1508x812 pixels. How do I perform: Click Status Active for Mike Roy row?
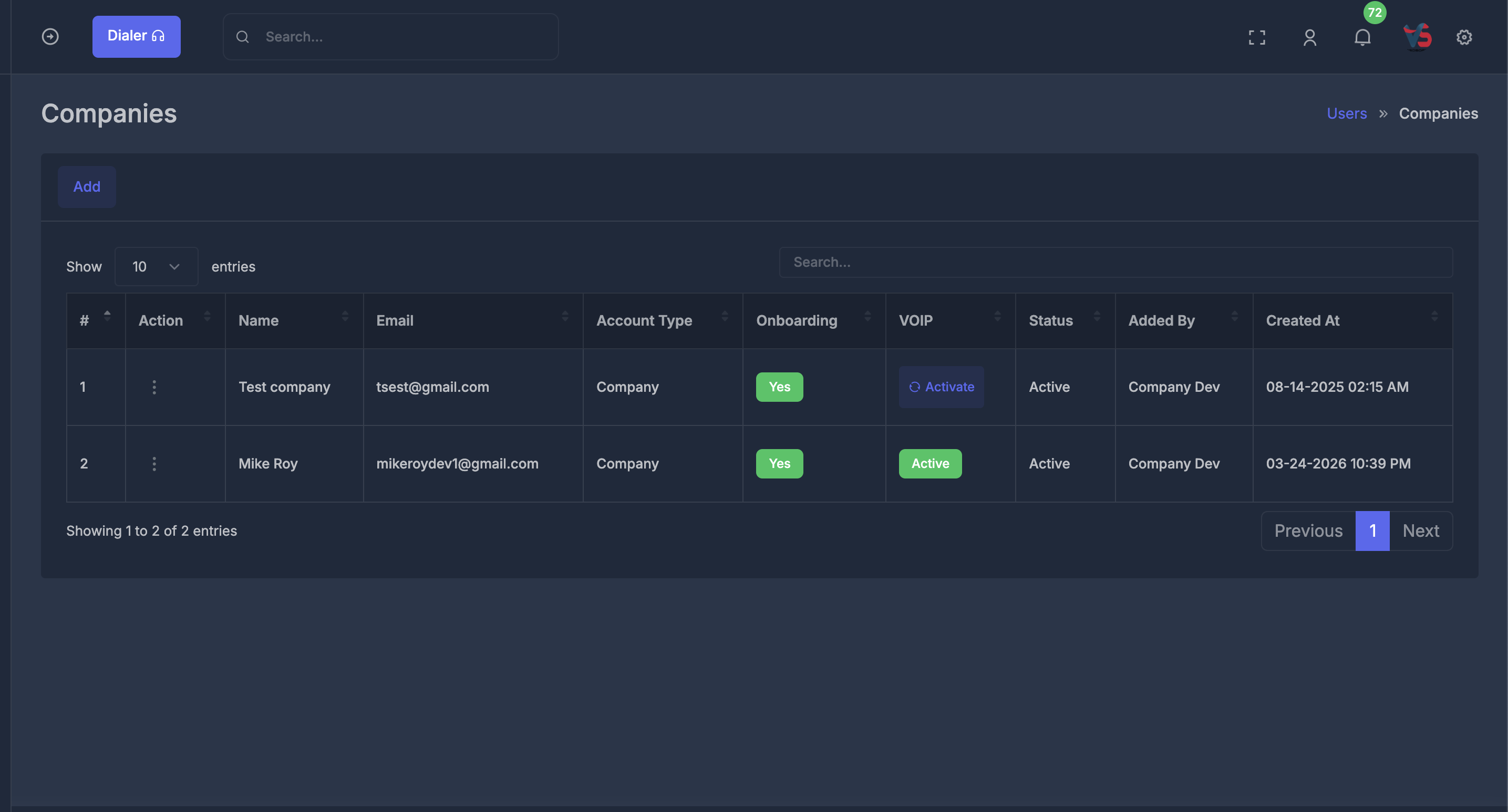pos(1049,463)
